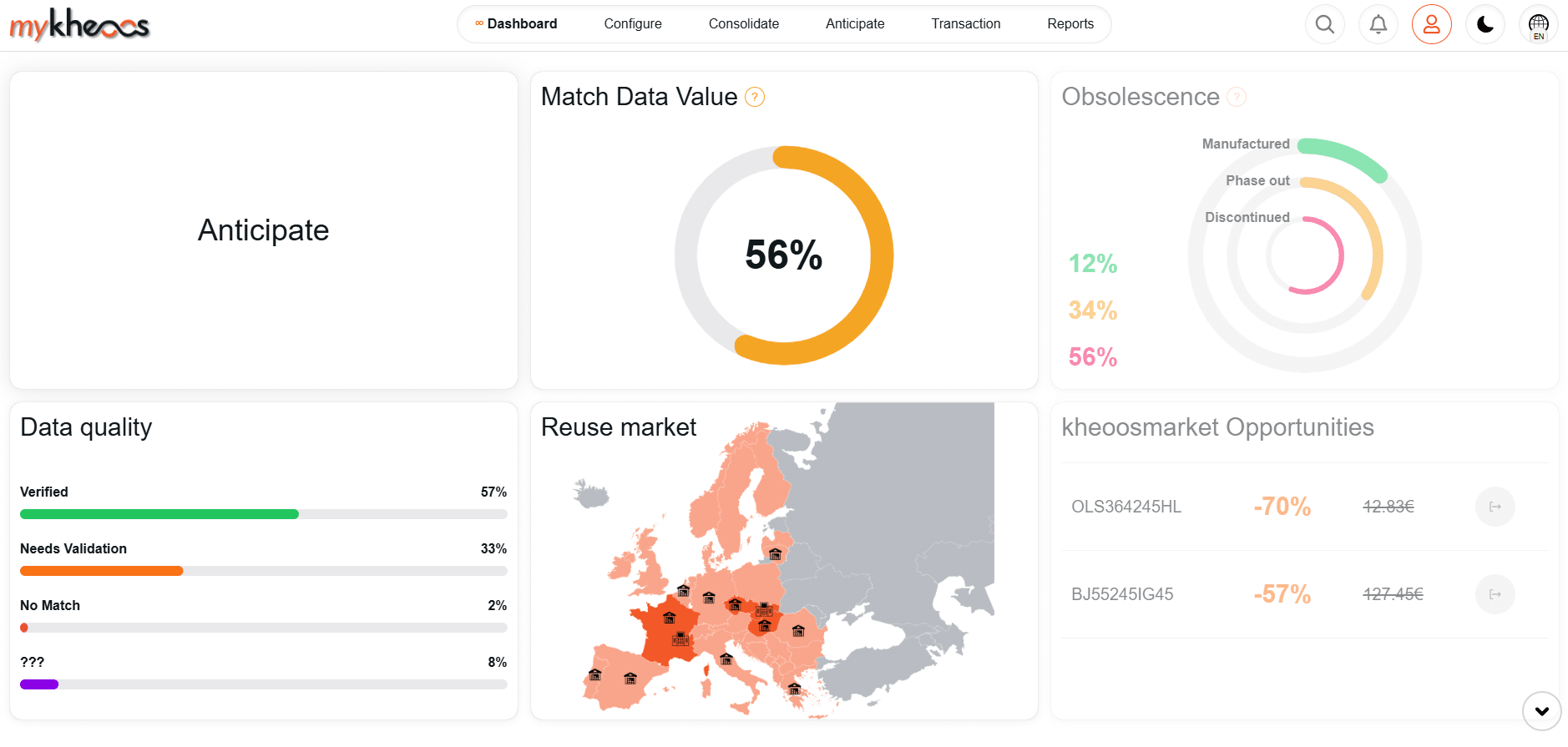Viewport: 1568px width, 747px height.
Task: Select the Reports tab
Action: (x=1070, y=24)
